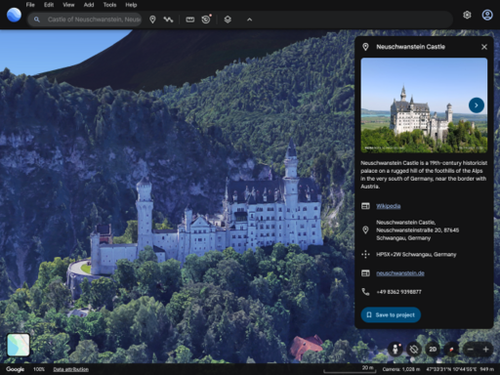Open the Add menu
The height and width of the screenshot is (375, 500).
[x=89, y=5]
